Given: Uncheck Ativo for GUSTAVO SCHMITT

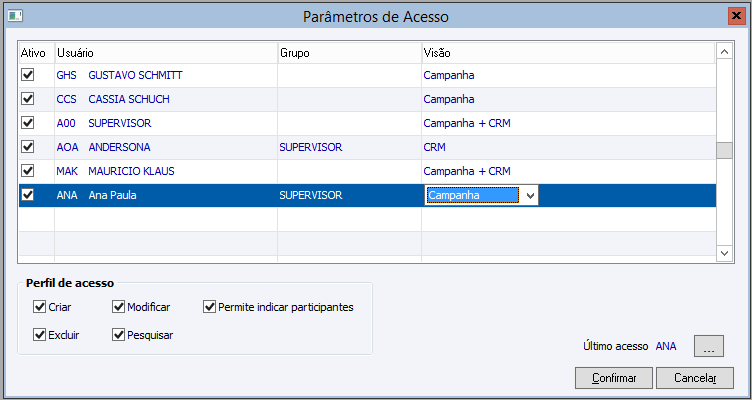Looking at the screenshot, I should (x=28, y=75).
